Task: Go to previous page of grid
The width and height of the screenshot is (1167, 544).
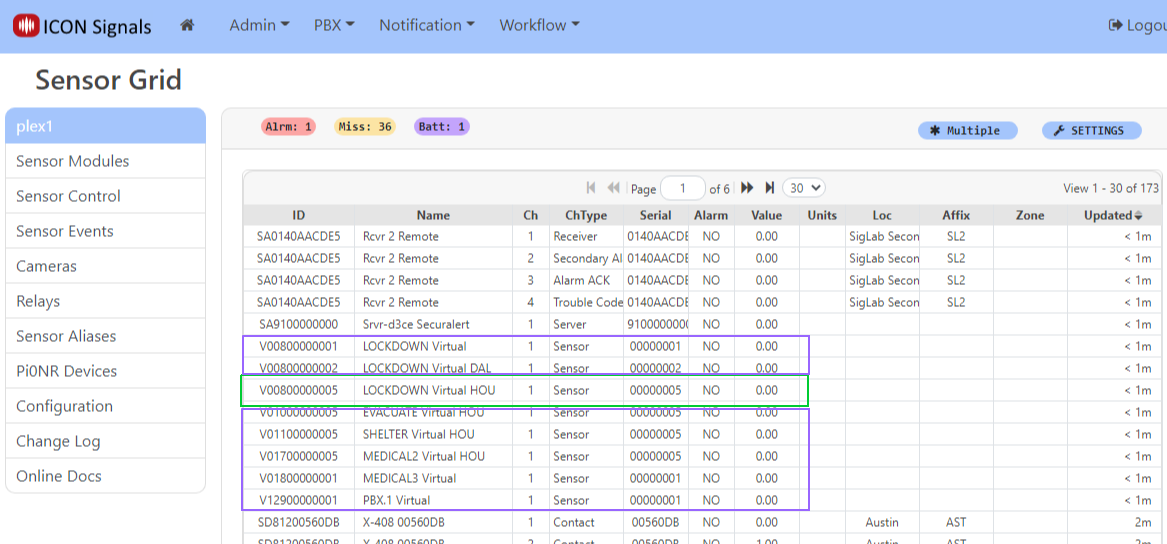Action: (613, 188)
